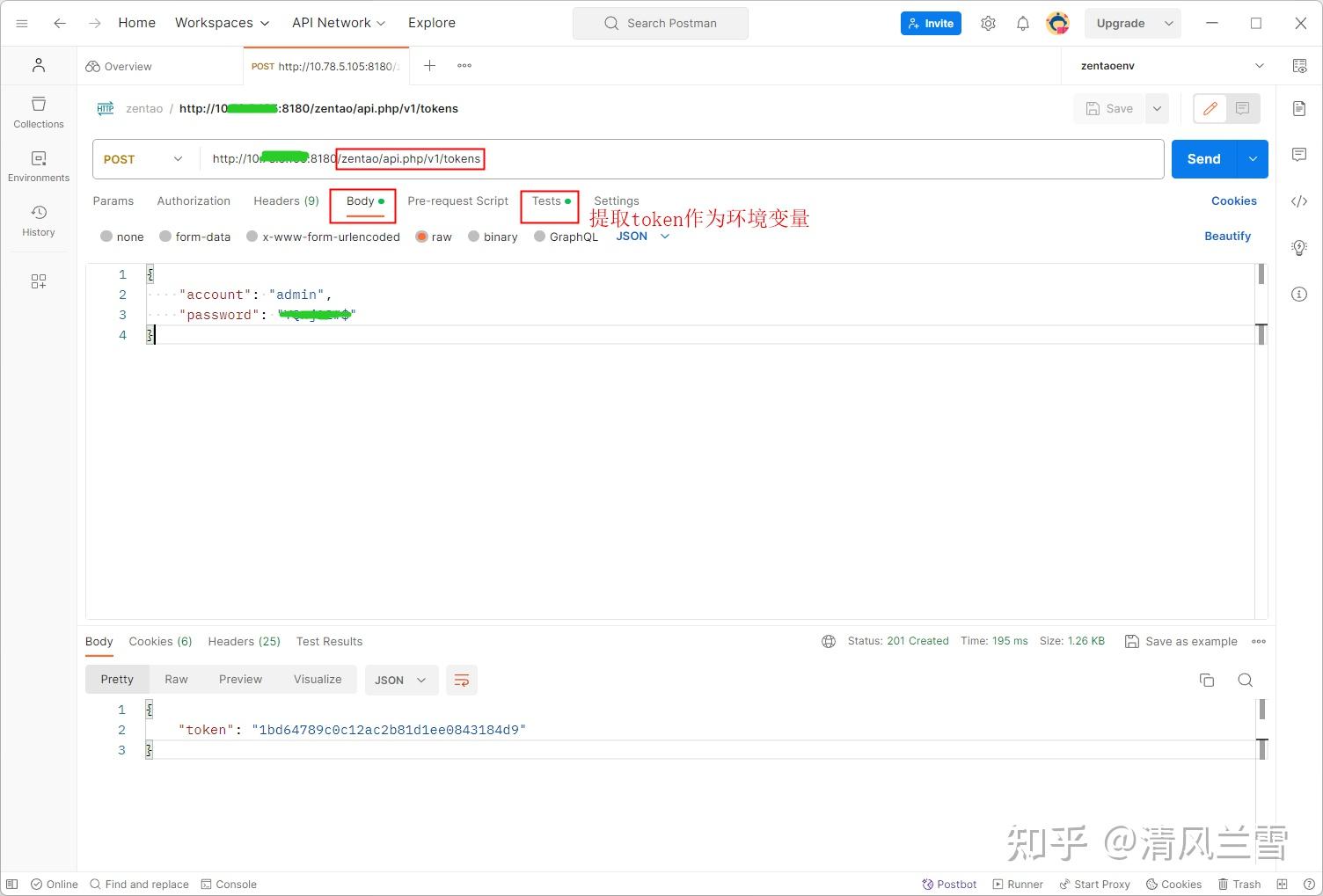Select the binary body type
This screenshot has width=1323, height=896.
(493, 237)
